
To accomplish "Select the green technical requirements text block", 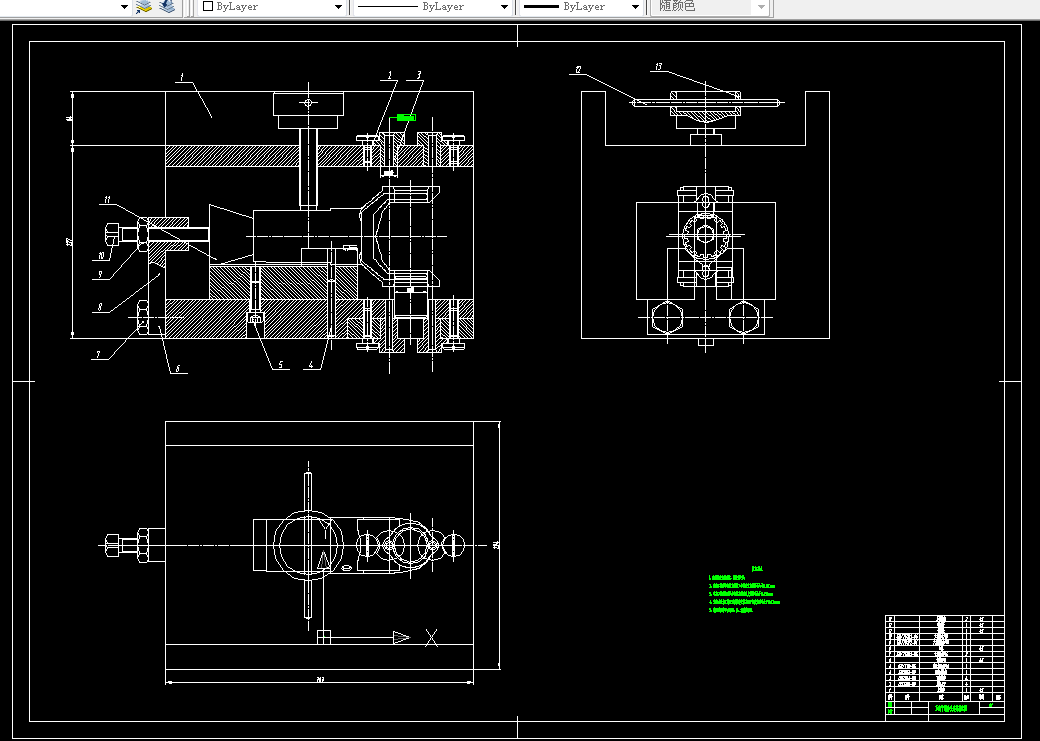I will [x=744, y=590].
